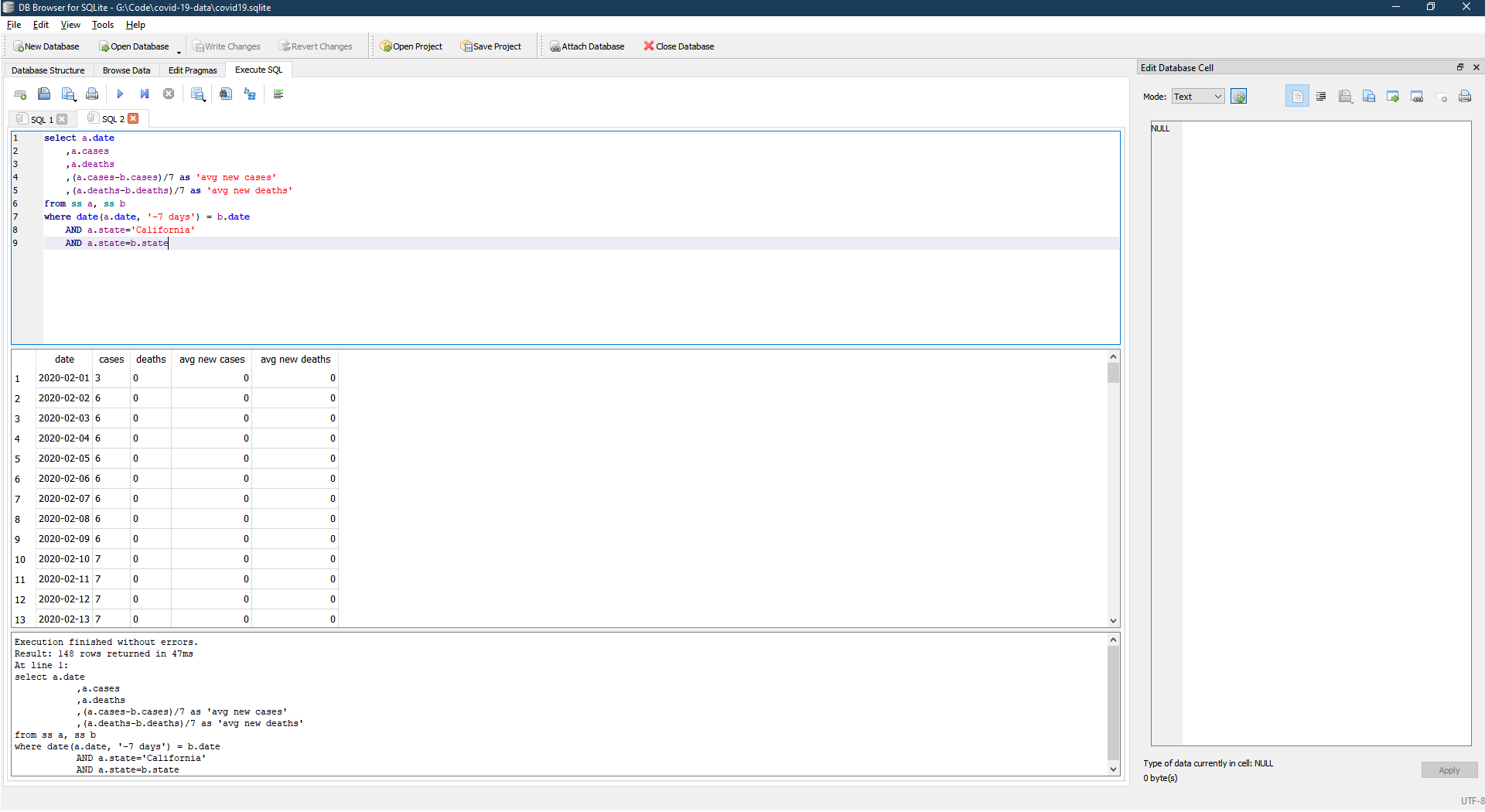Switch to the Browse Data tab

click(126, 70)
